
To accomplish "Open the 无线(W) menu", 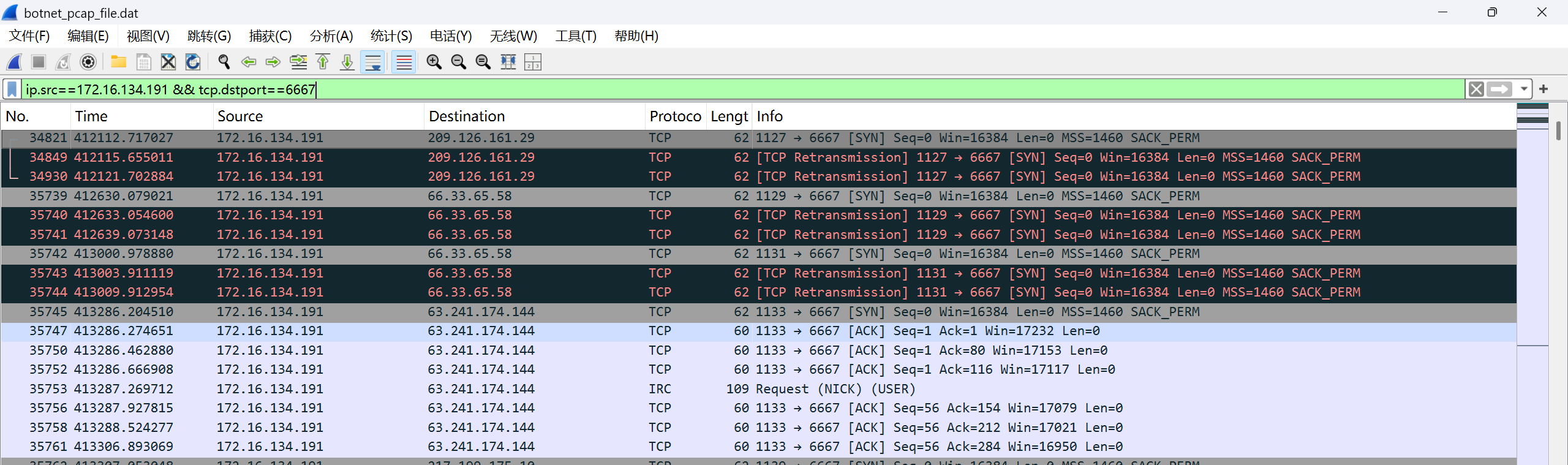I will pyautogui.click(x=513, y=36).
